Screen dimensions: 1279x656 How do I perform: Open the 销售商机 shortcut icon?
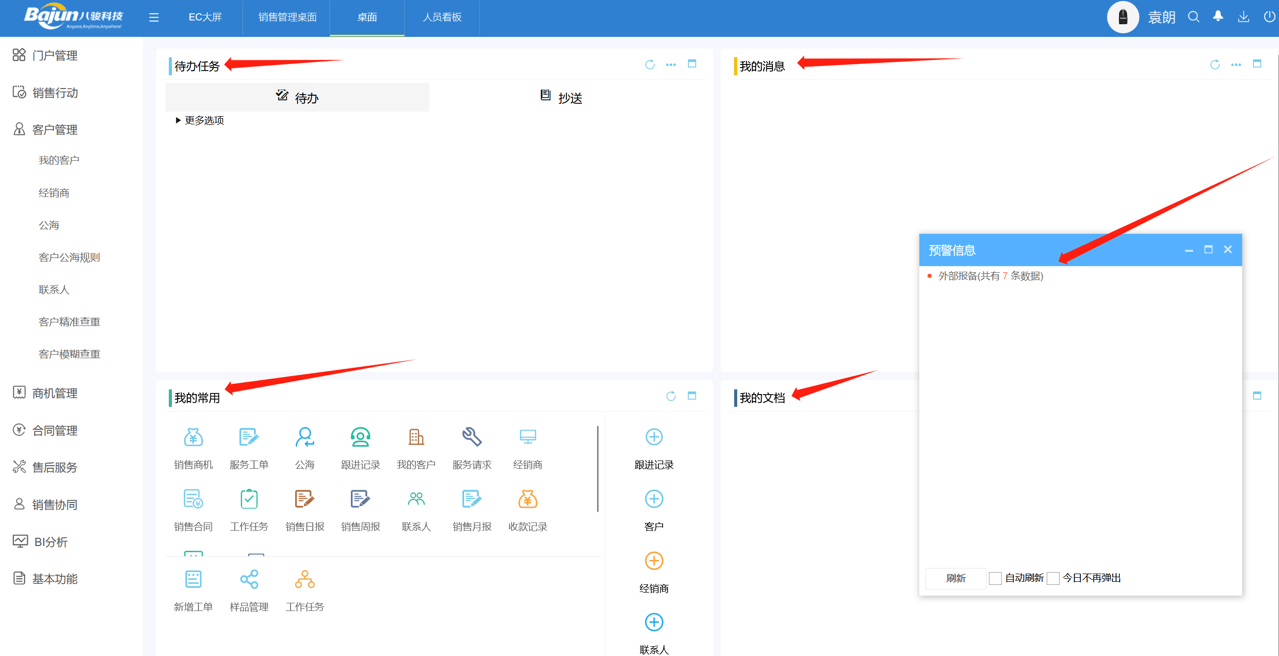coord(193,438)
